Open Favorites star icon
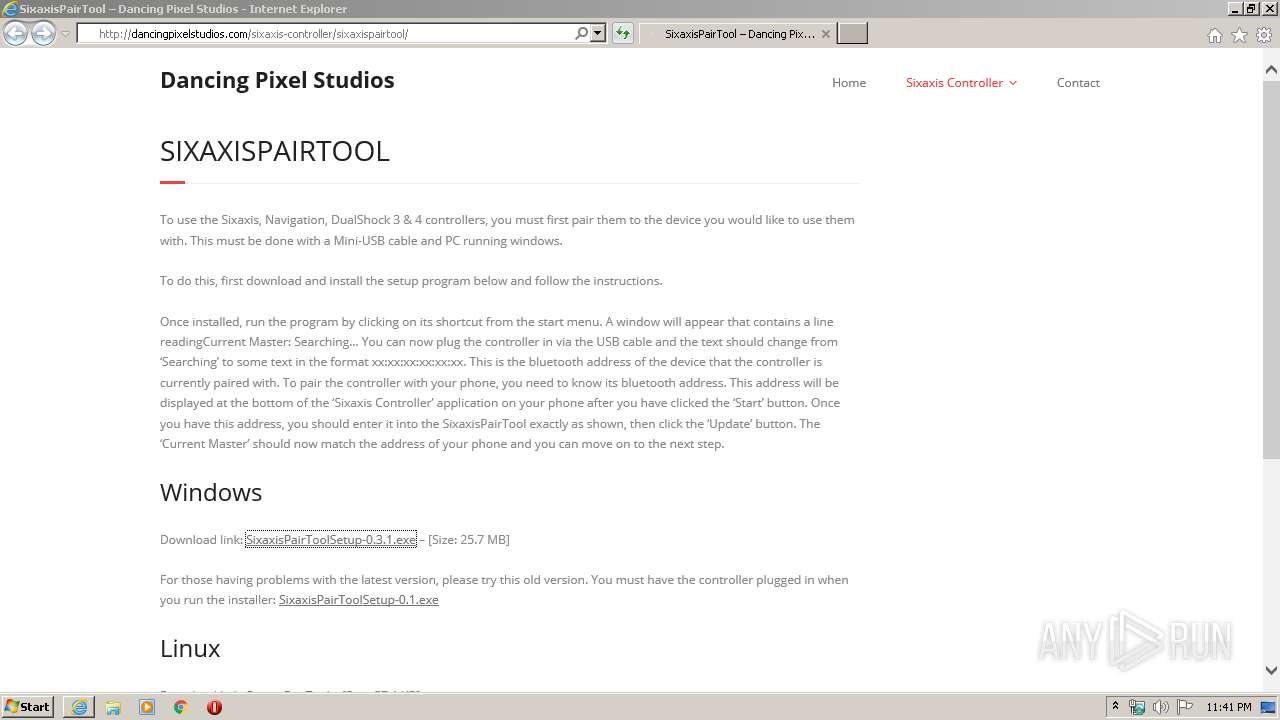 click(1239, 35)
